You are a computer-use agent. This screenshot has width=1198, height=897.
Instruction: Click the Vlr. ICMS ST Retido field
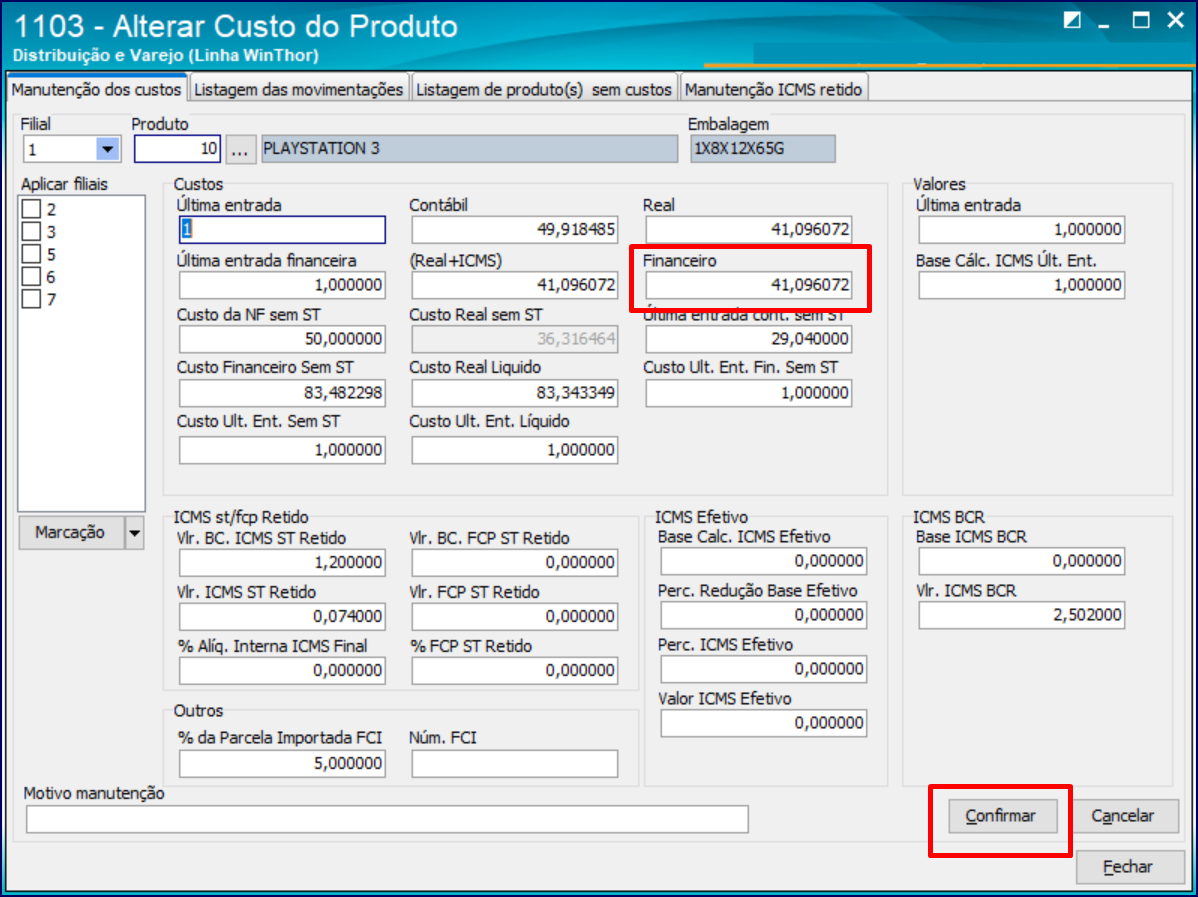pyautogui.click(x=282, y=617)
